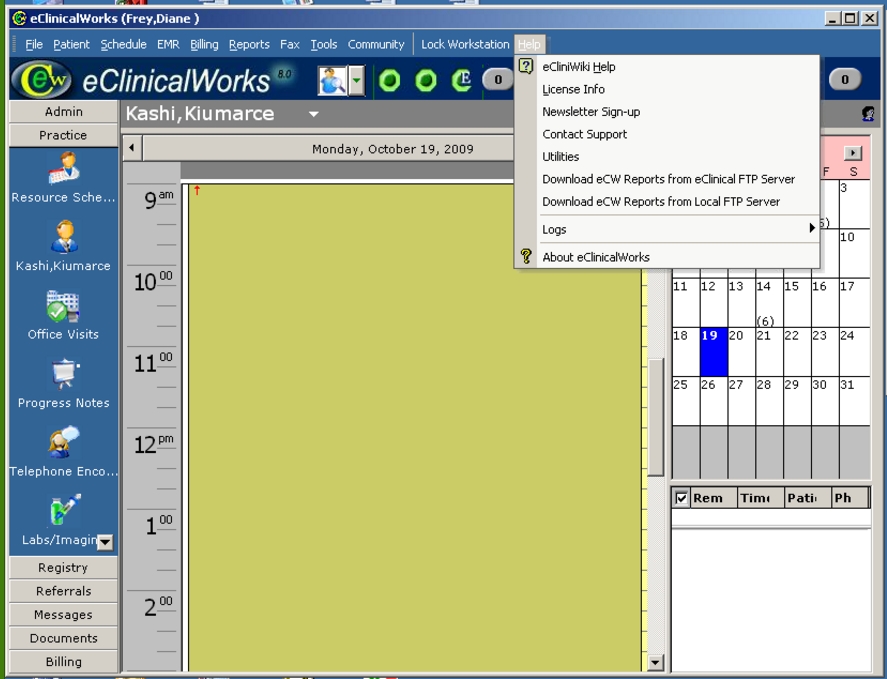887x679 pixels.
Task: Click the second green circle status icon
Action: [x=426, y=80]
